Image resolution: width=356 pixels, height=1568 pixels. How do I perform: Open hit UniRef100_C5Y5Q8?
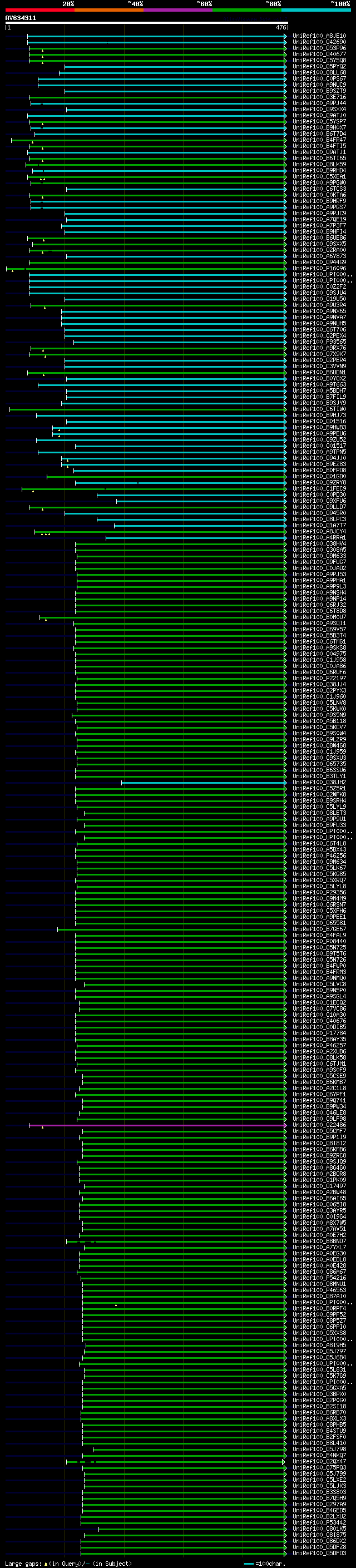click(x=319, y=60)
